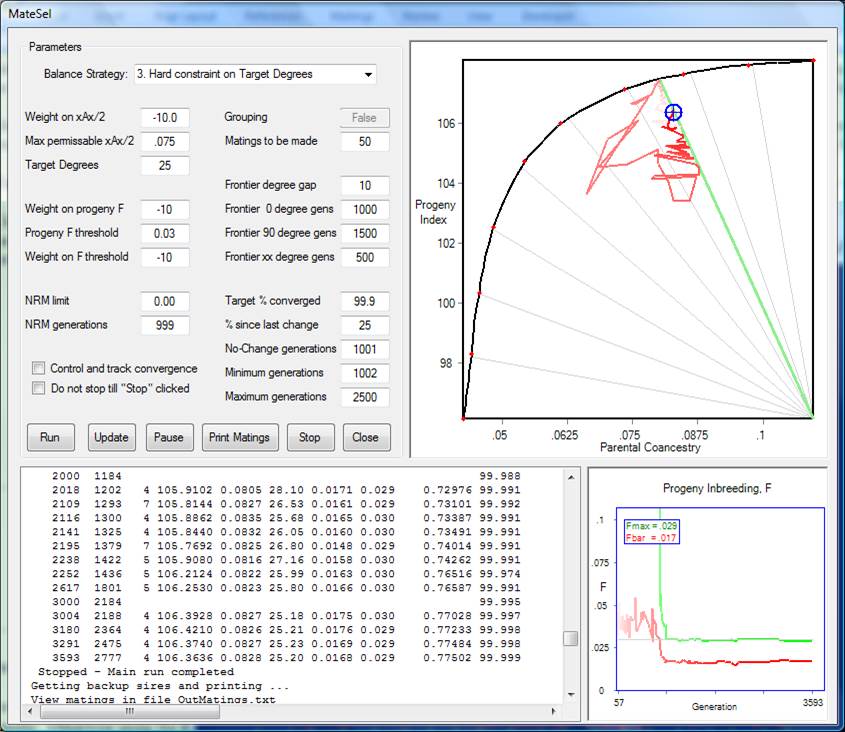845x732 pixels.
Task: Pause the optimization run
Action: click(x=169, y=437)
